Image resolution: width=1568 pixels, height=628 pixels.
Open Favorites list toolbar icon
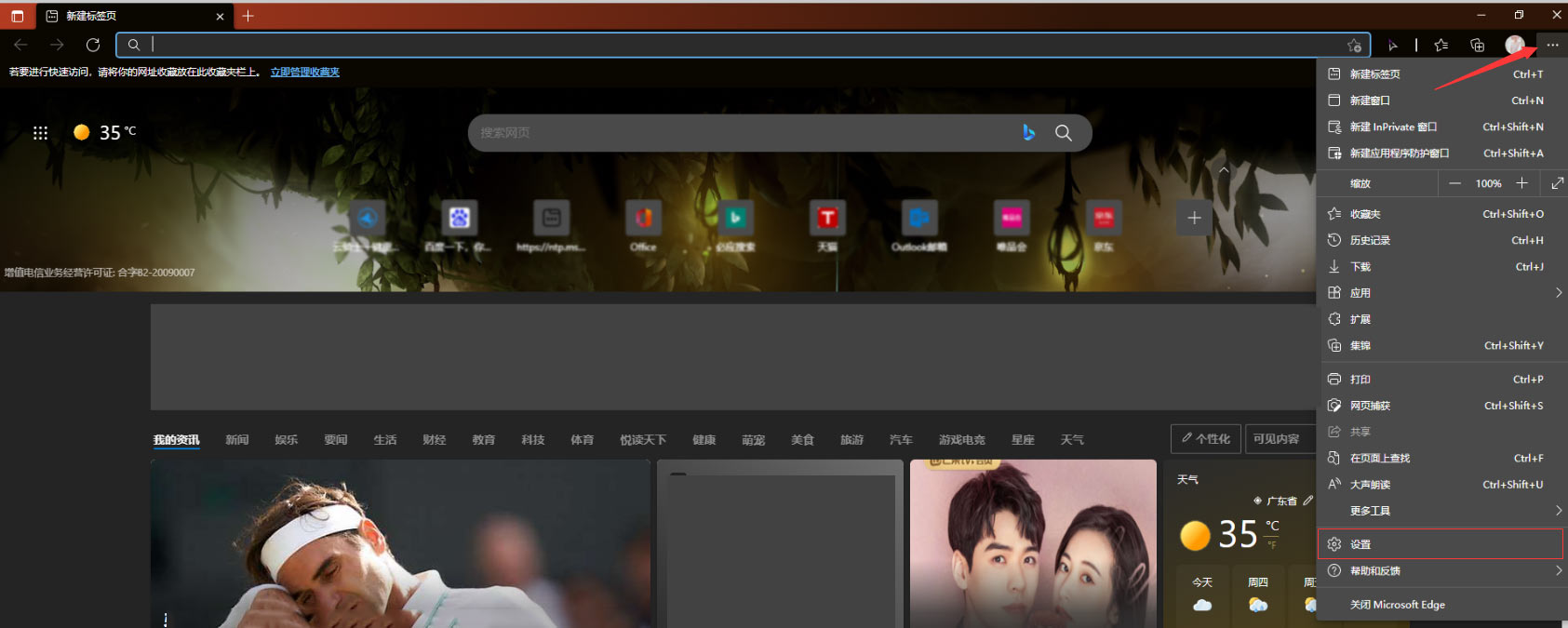[x=1441, y=45]
